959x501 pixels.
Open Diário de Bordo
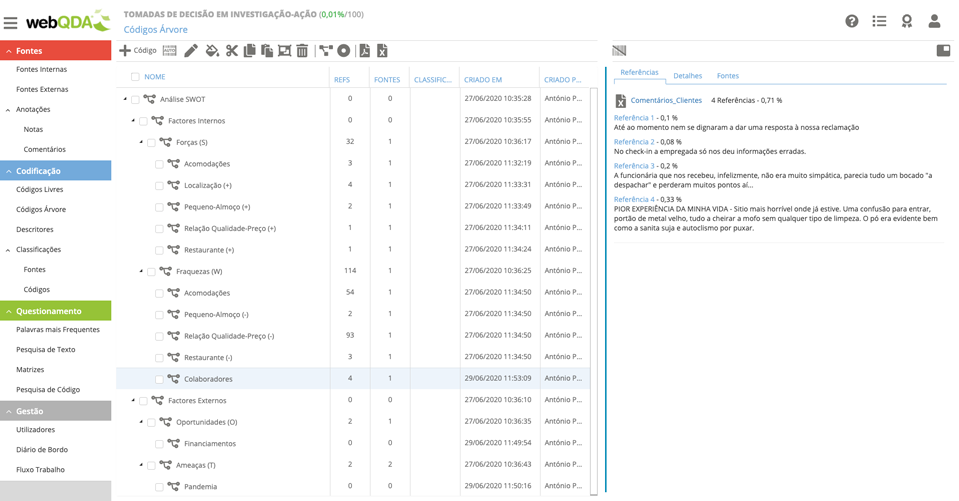(x=42, y=450)
